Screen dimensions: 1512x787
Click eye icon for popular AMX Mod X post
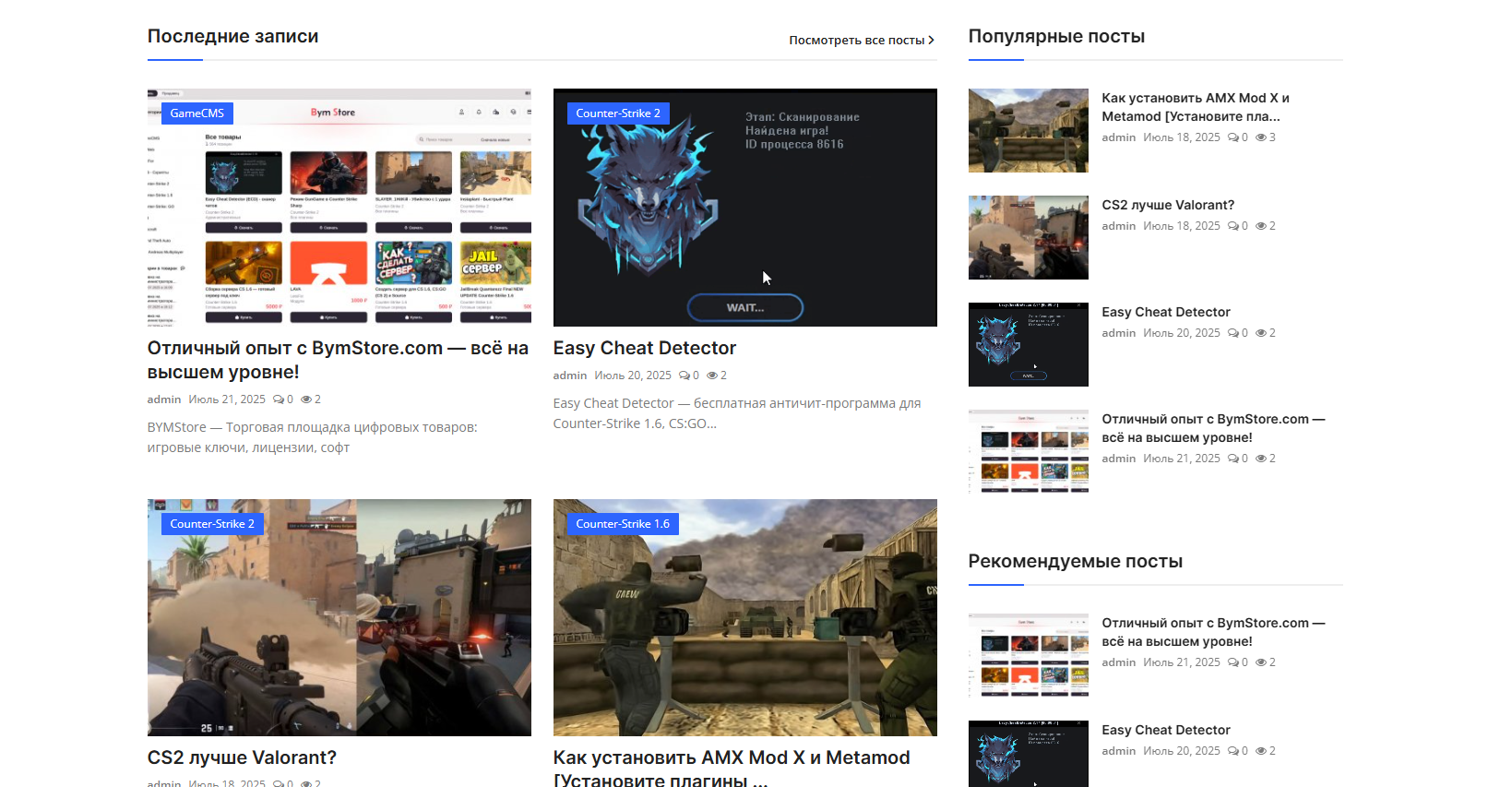[x=1261, y=137]
